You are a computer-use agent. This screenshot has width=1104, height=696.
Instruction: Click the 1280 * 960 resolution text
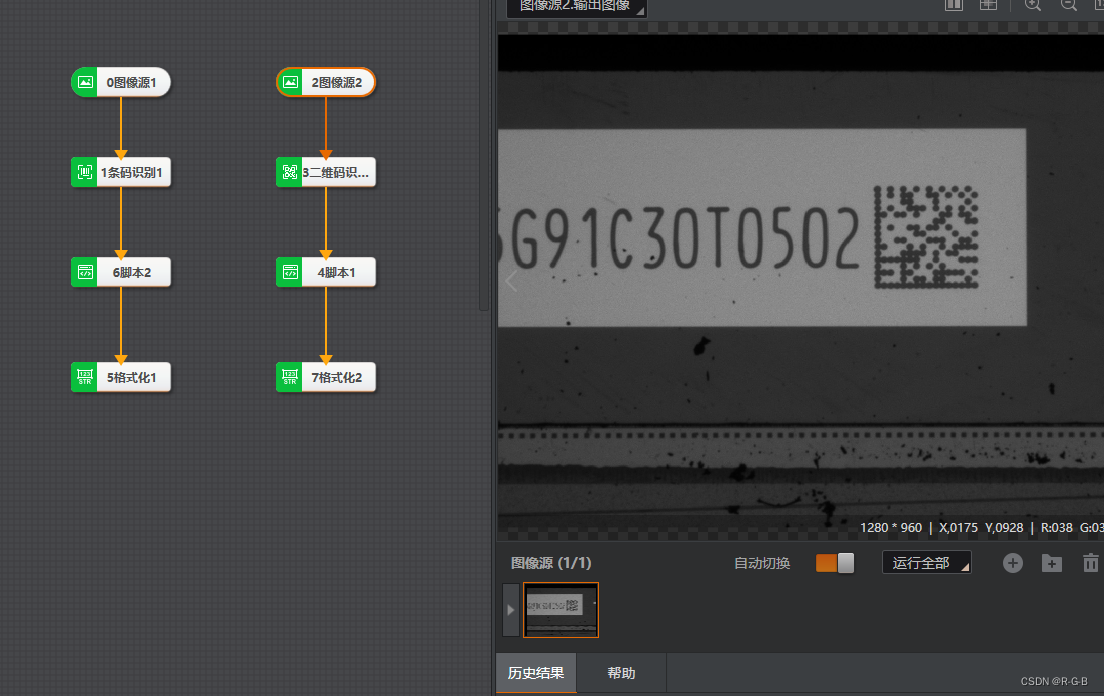[x=891, y=528]
